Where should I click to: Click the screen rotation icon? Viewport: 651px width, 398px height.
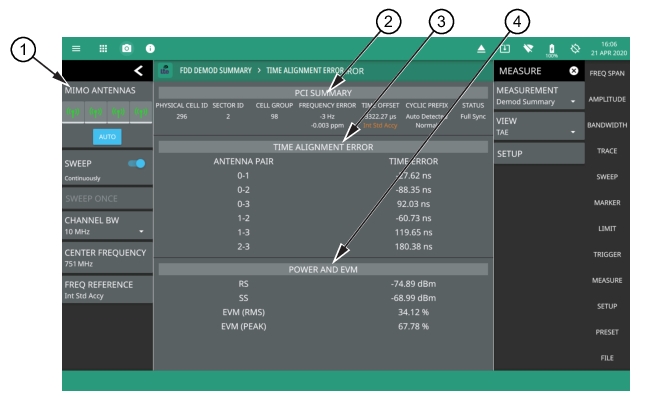pyautogui.click(x=575, y=49)
